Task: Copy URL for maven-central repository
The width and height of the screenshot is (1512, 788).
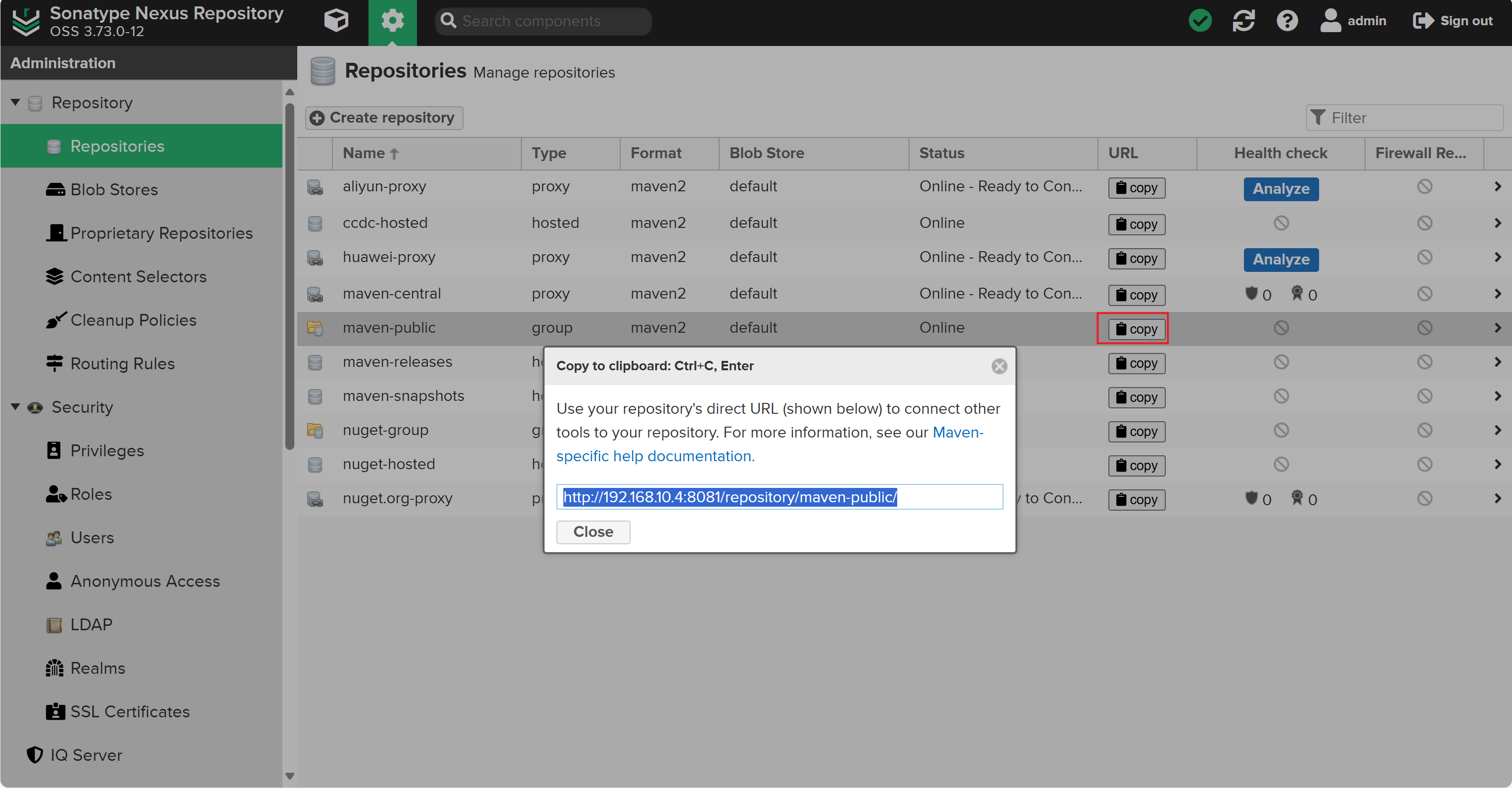Action: click(1136, 295)
